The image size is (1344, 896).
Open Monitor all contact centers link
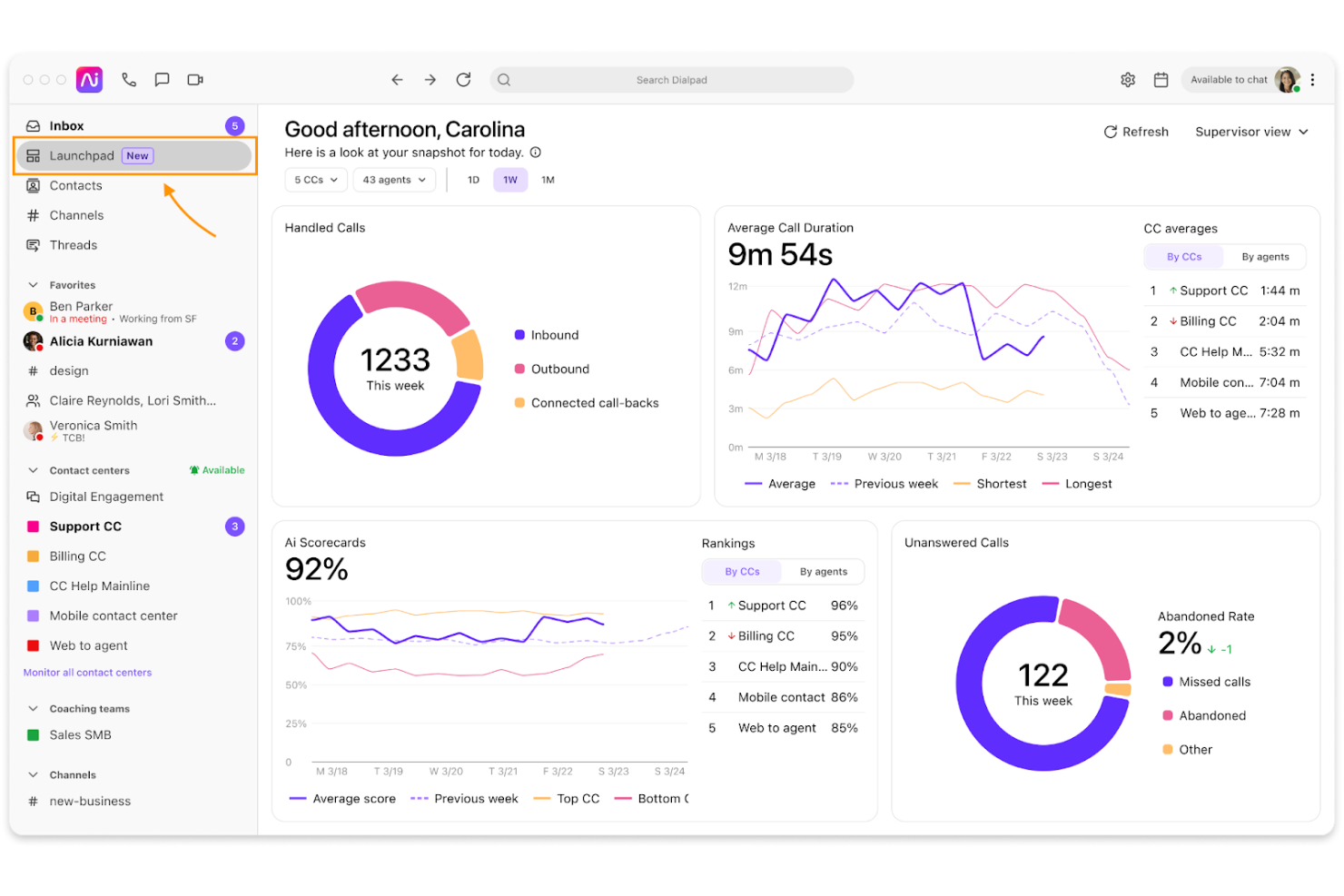pos(87,673)
